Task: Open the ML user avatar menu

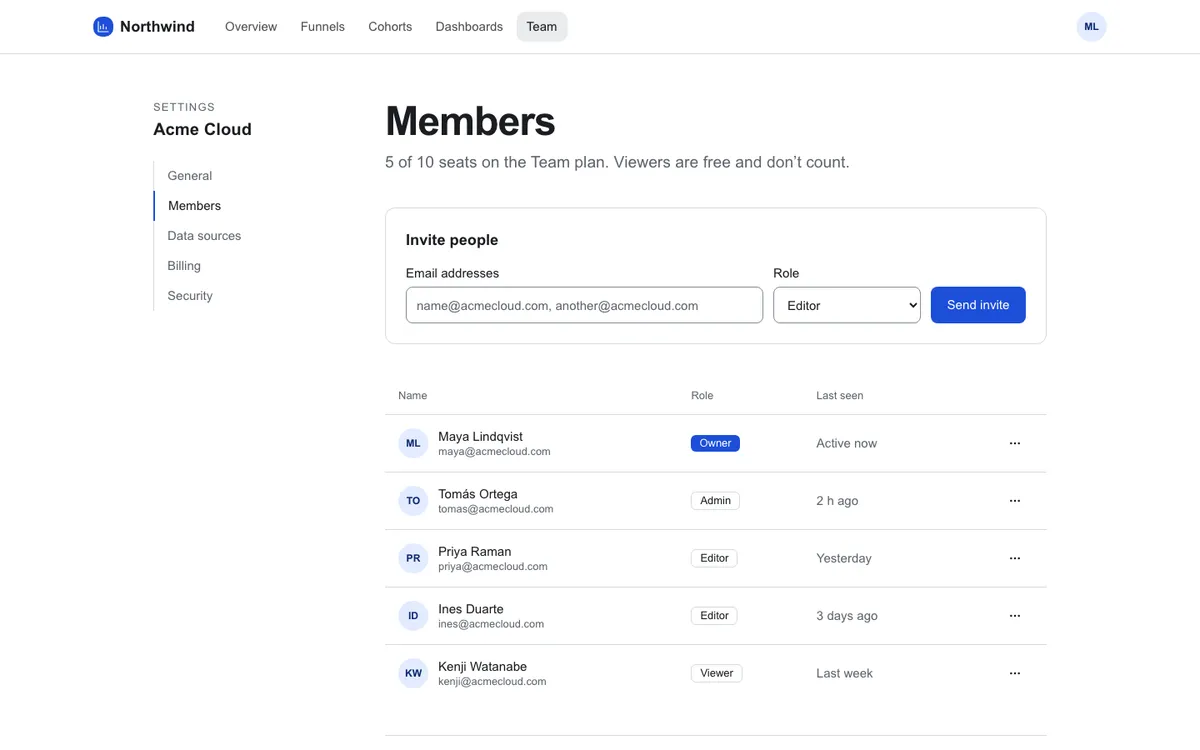Action: coord(1091,27)
